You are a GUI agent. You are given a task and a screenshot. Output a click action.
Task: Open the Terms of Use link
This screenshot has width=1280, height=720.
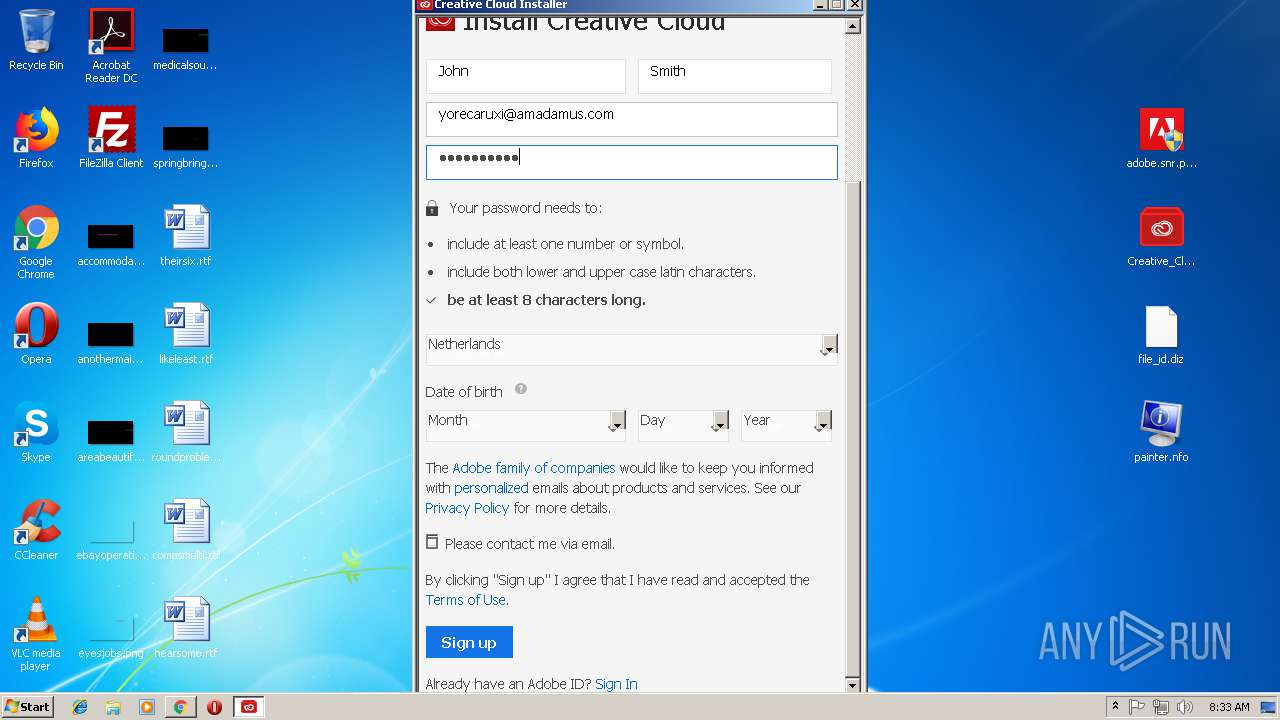466,600
